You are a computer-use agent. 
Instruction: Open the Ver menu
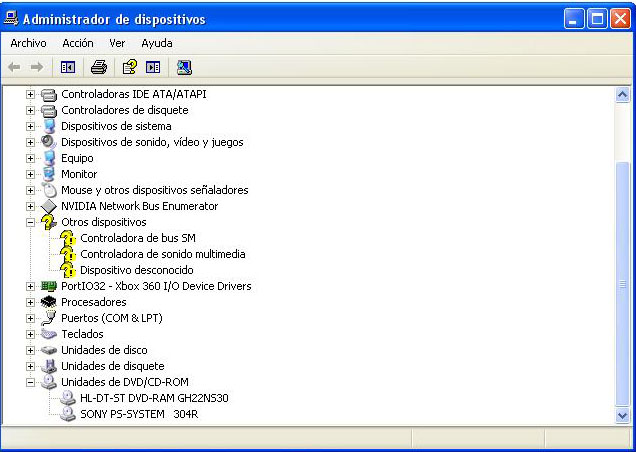[x=117, y=43]
